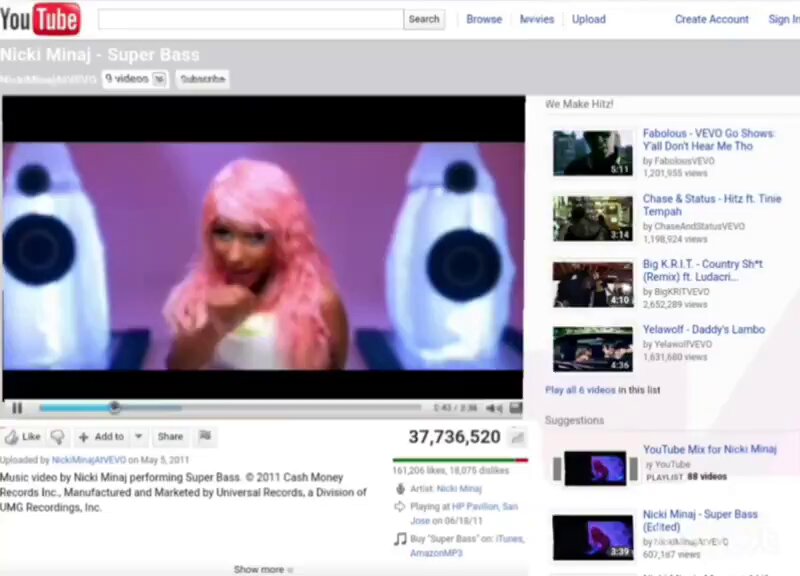Open YouTube Mix for Nicki Minaj thumbnail
This screenshot has width=800, height=576.
595,468
